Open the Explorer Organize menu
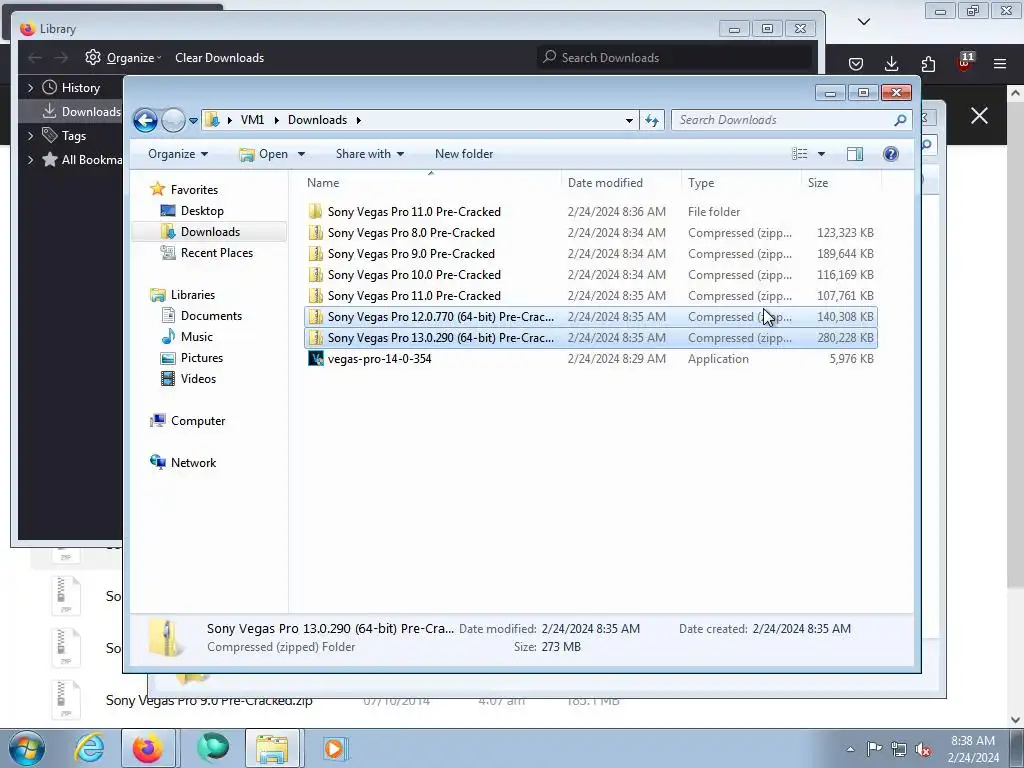 (x=178, y=154)
